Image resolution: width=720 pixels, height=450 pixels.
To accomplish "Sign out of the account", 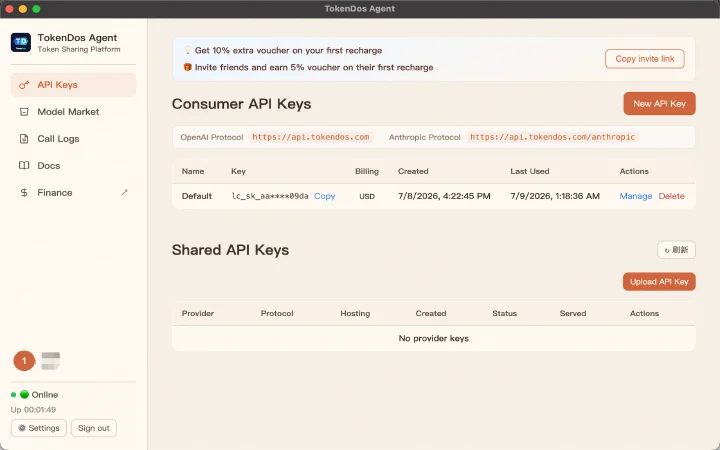I will coord(94,428).
